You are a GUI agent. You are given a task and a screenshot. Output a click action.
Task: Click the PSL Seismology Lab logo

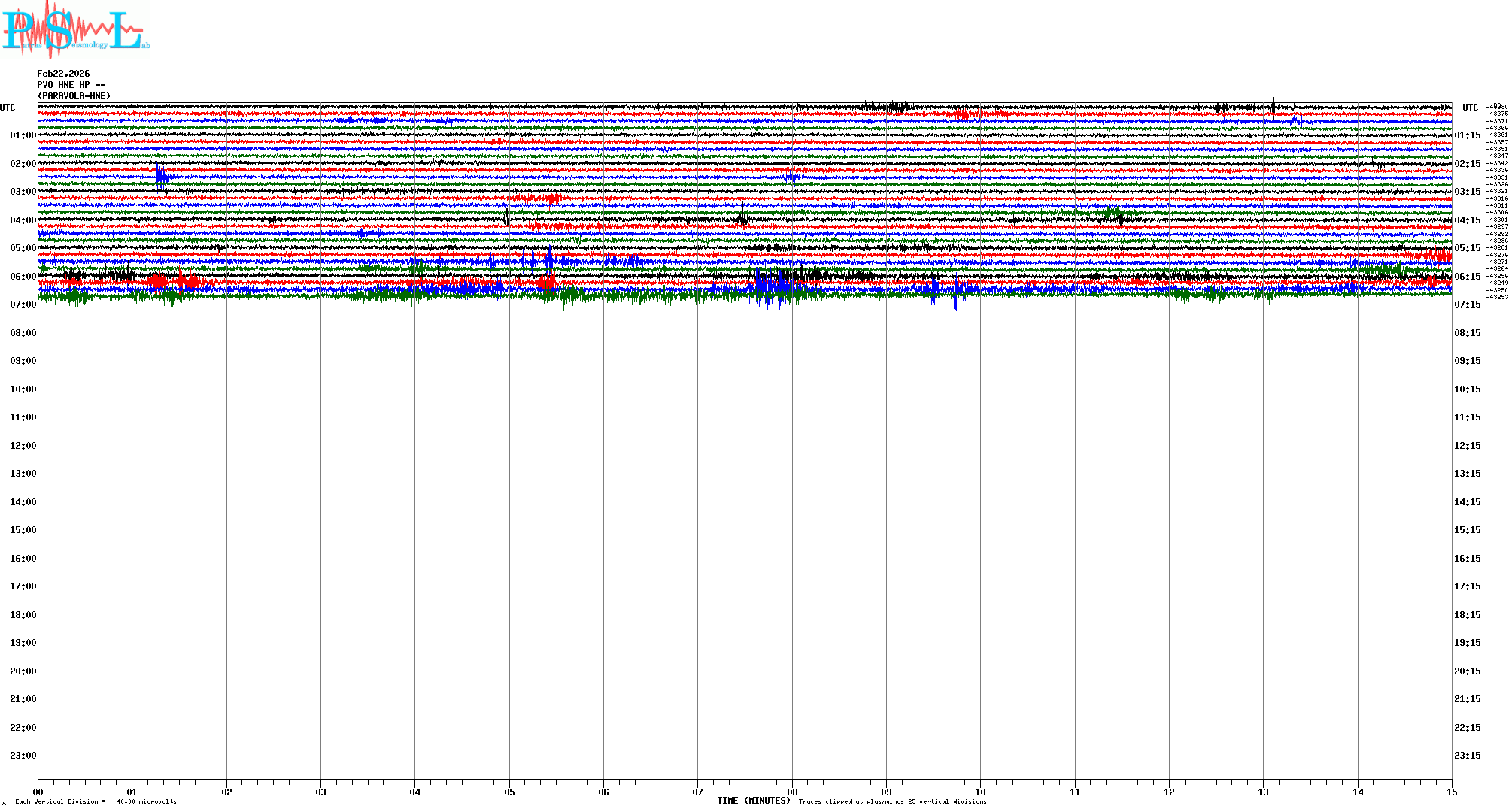75,30
